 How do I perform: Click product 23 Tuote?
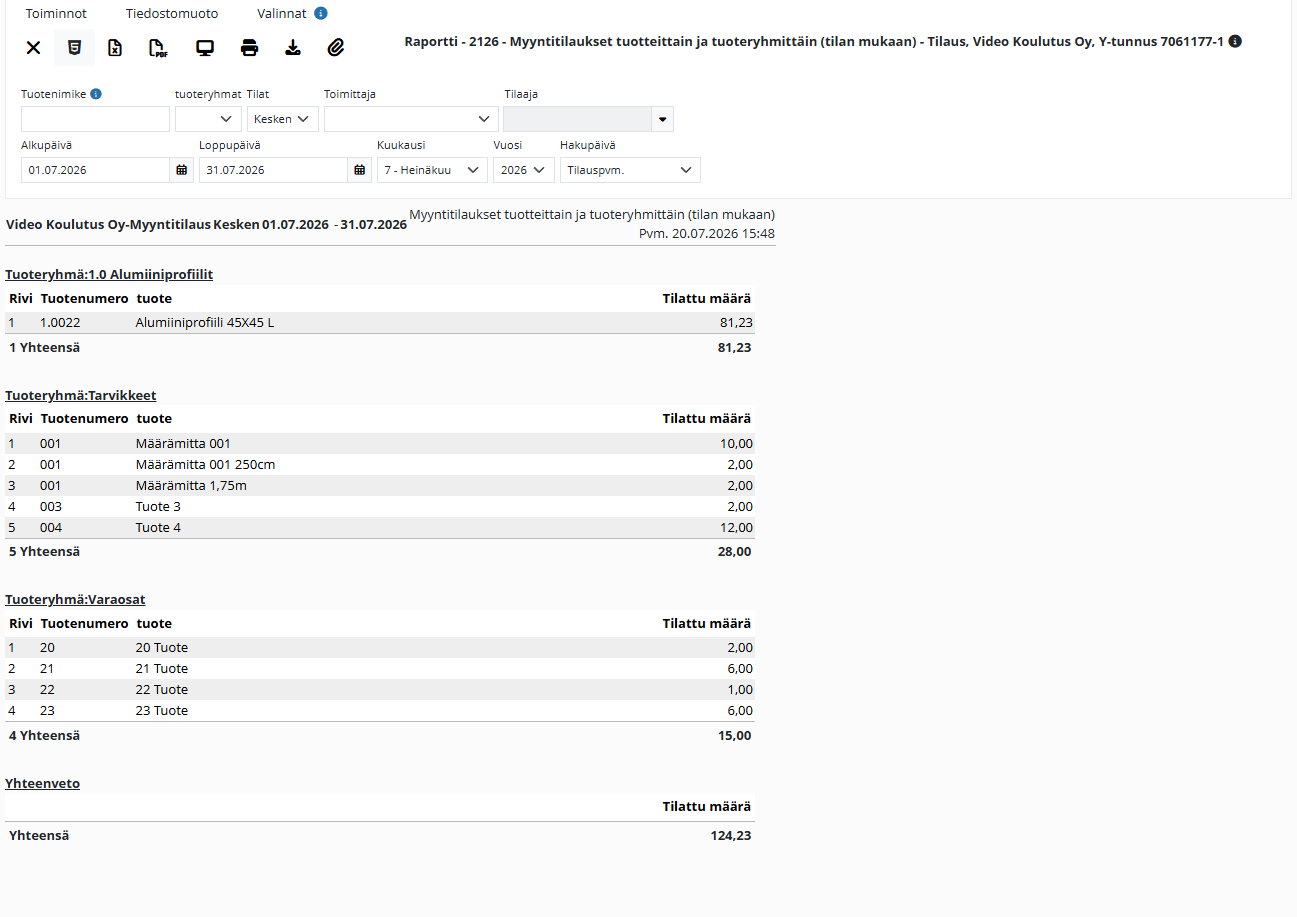tap(162, 710)
